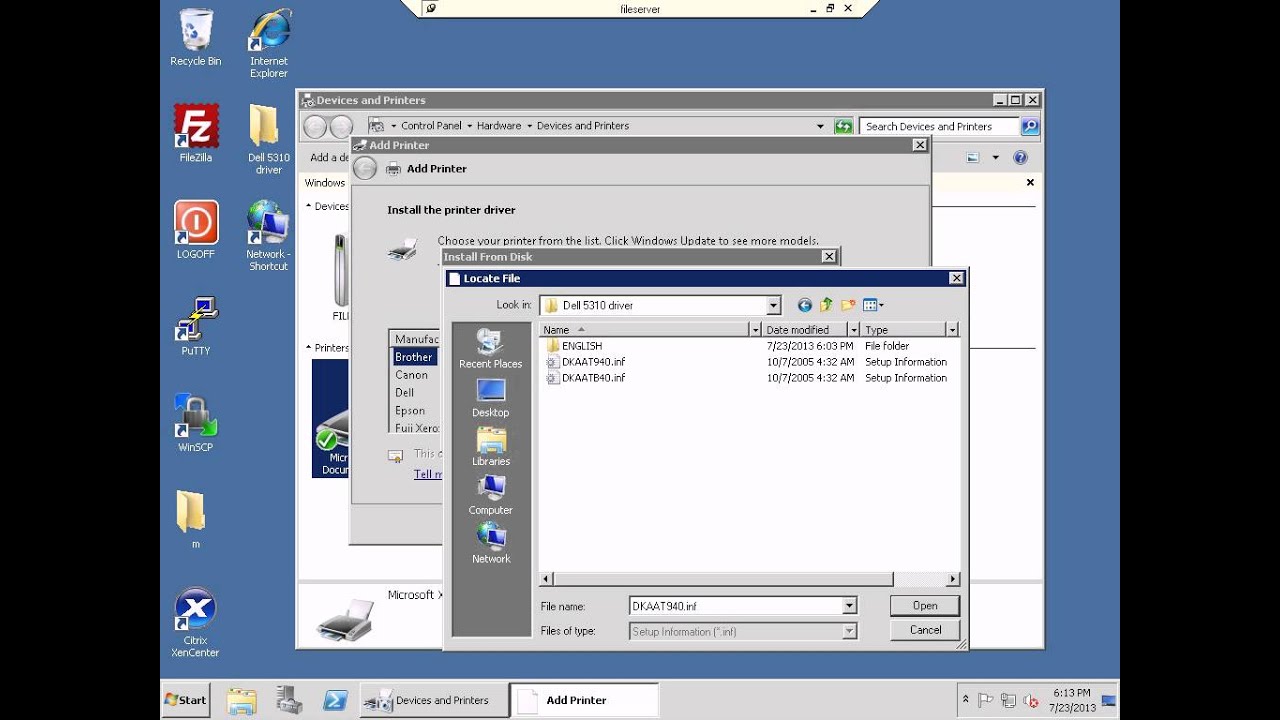Click the Tell me link in Add Printer
This screenshot has height=720, width=1280.
pyautogui.click(x=428, y=474)
